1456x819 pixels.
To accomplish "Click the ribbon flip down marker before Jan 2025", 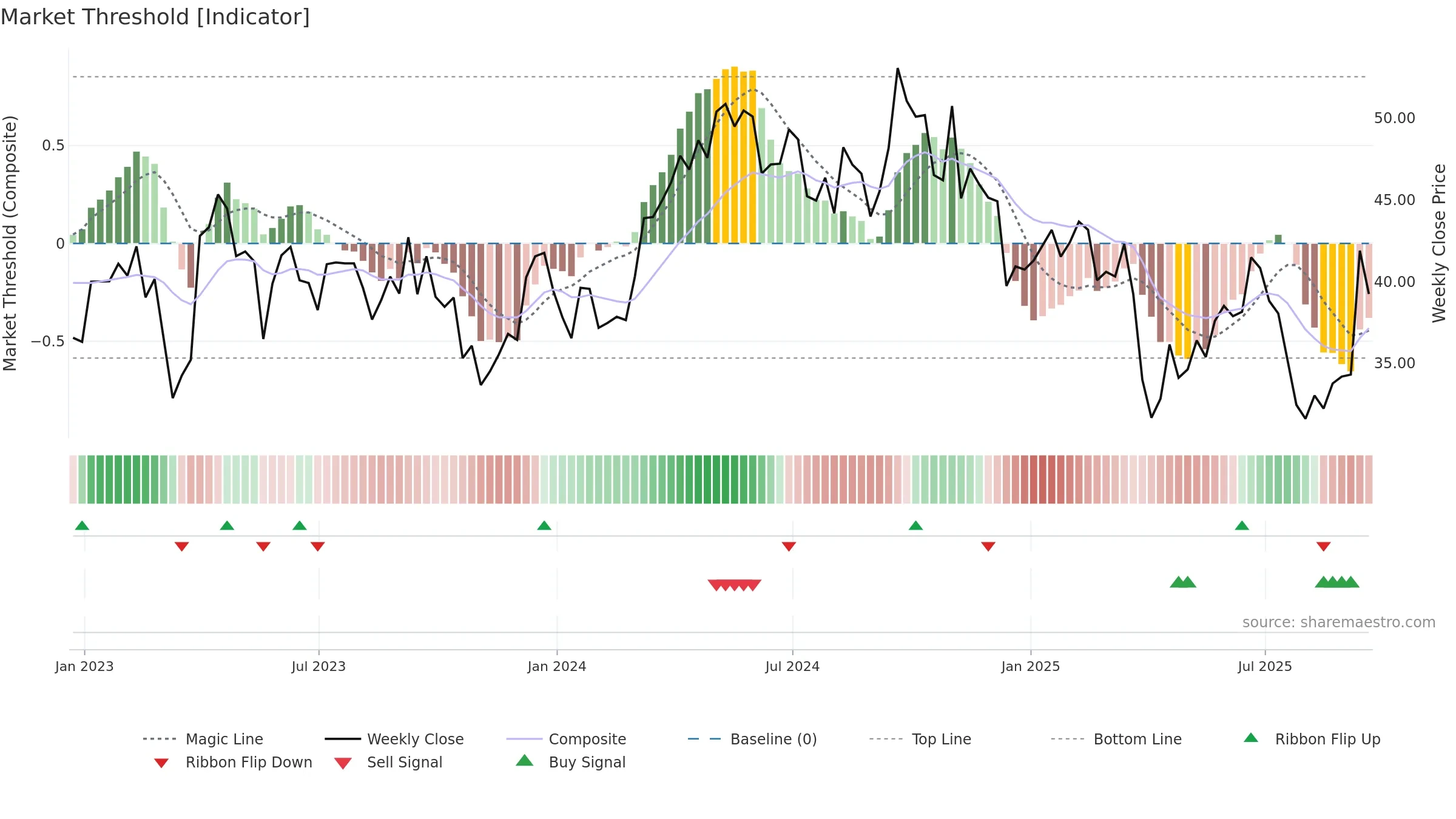I will [x=988, y=547].
